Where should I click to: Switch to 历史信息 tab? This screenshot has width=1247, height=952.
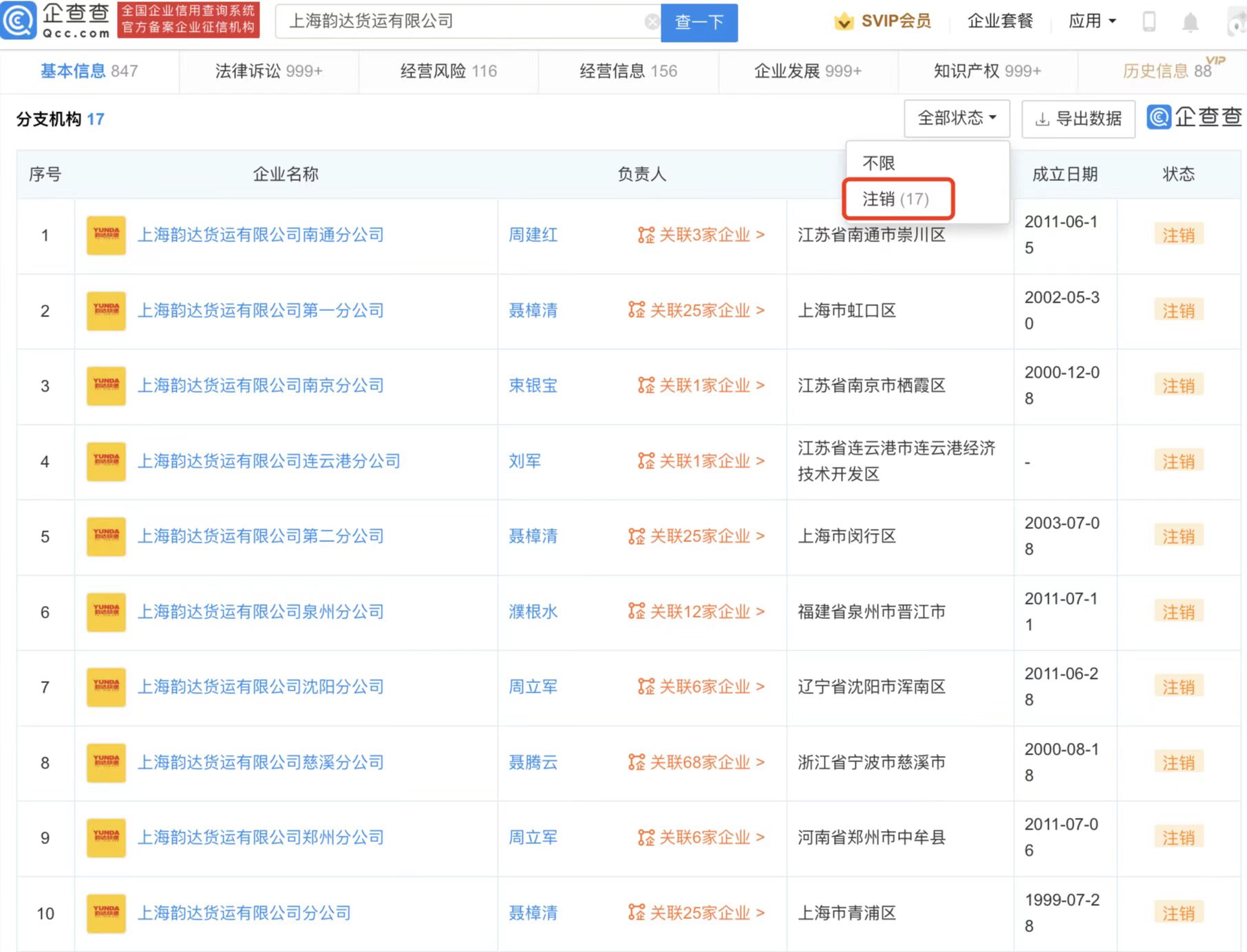[x=1167, y=71]
